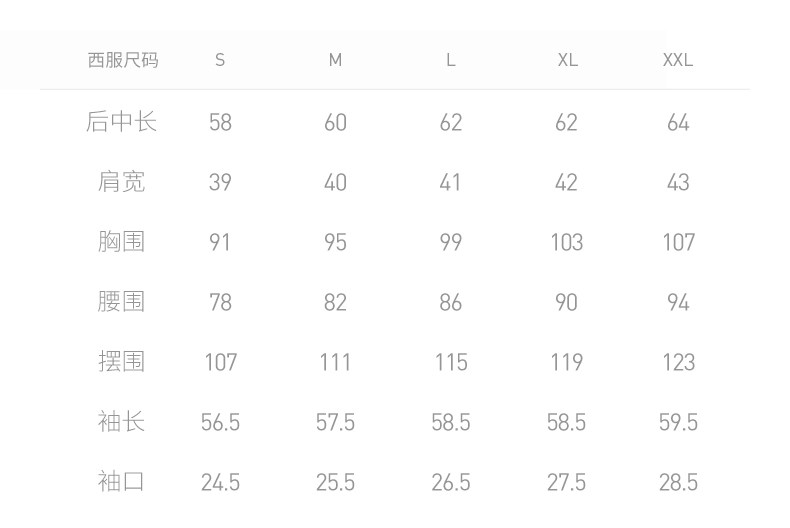790x528 pixels.
Task: Click the 摆围 row label
Action: point(122,362)
